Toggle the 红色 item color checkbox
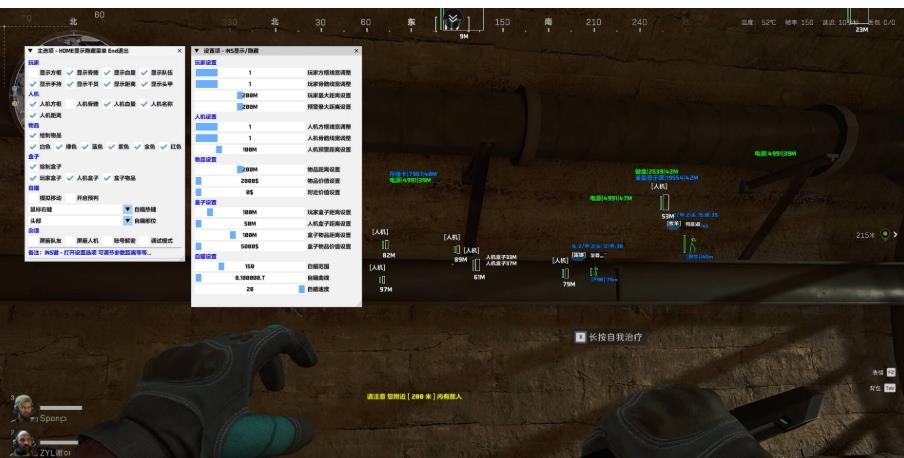Viewport: 904px width, 458px height. [x=163, y=147]
